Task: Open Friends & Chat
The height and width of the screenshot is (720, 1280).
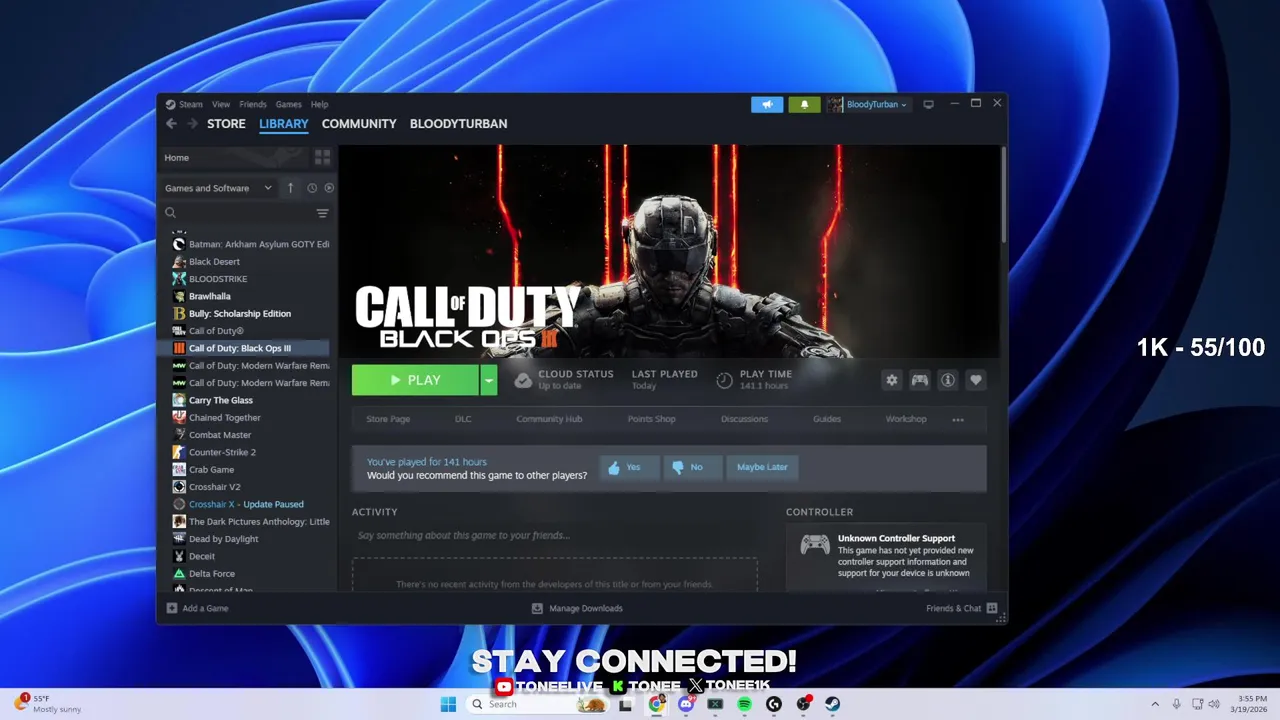Action: (961, 608)
